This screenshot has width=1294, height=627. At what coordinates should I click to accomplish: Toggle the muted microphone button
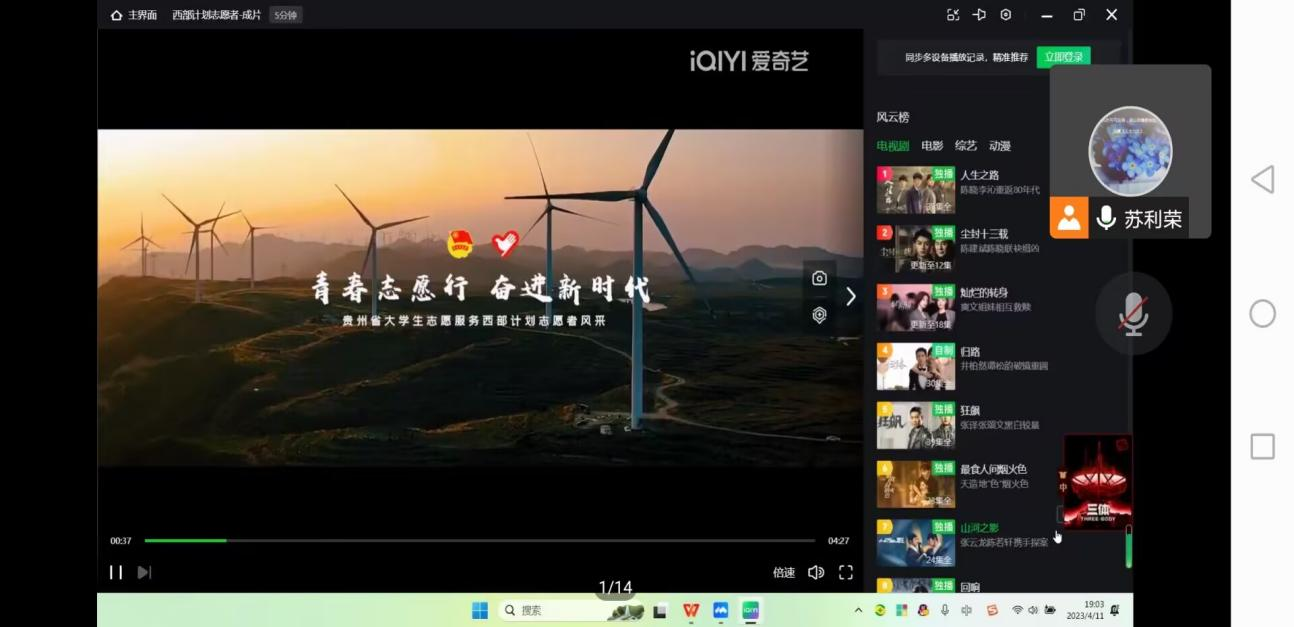[x=1133, y=314]
